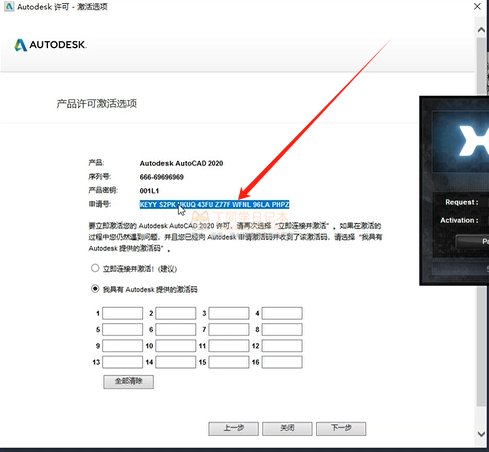The image size is (489, 452).
Task: Click the 全部清除 clear all button
Action: pos(128,381)
